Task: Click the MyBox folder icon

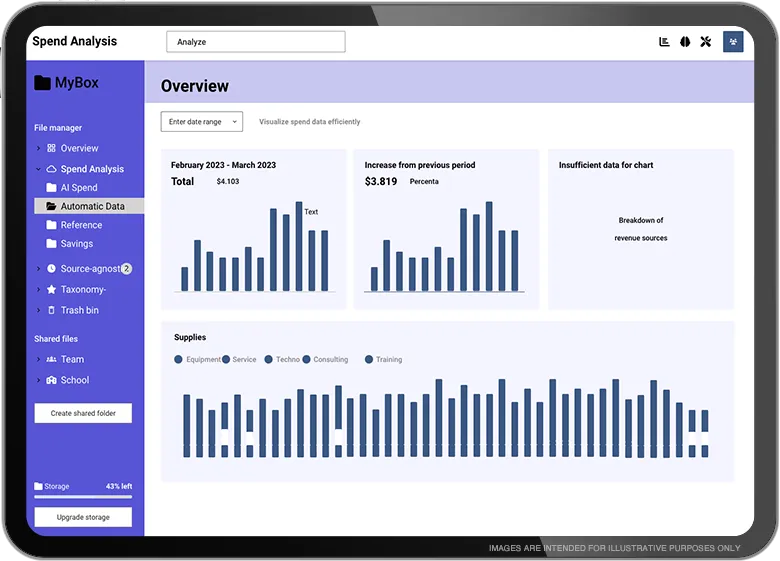Action: click(42, 83)
